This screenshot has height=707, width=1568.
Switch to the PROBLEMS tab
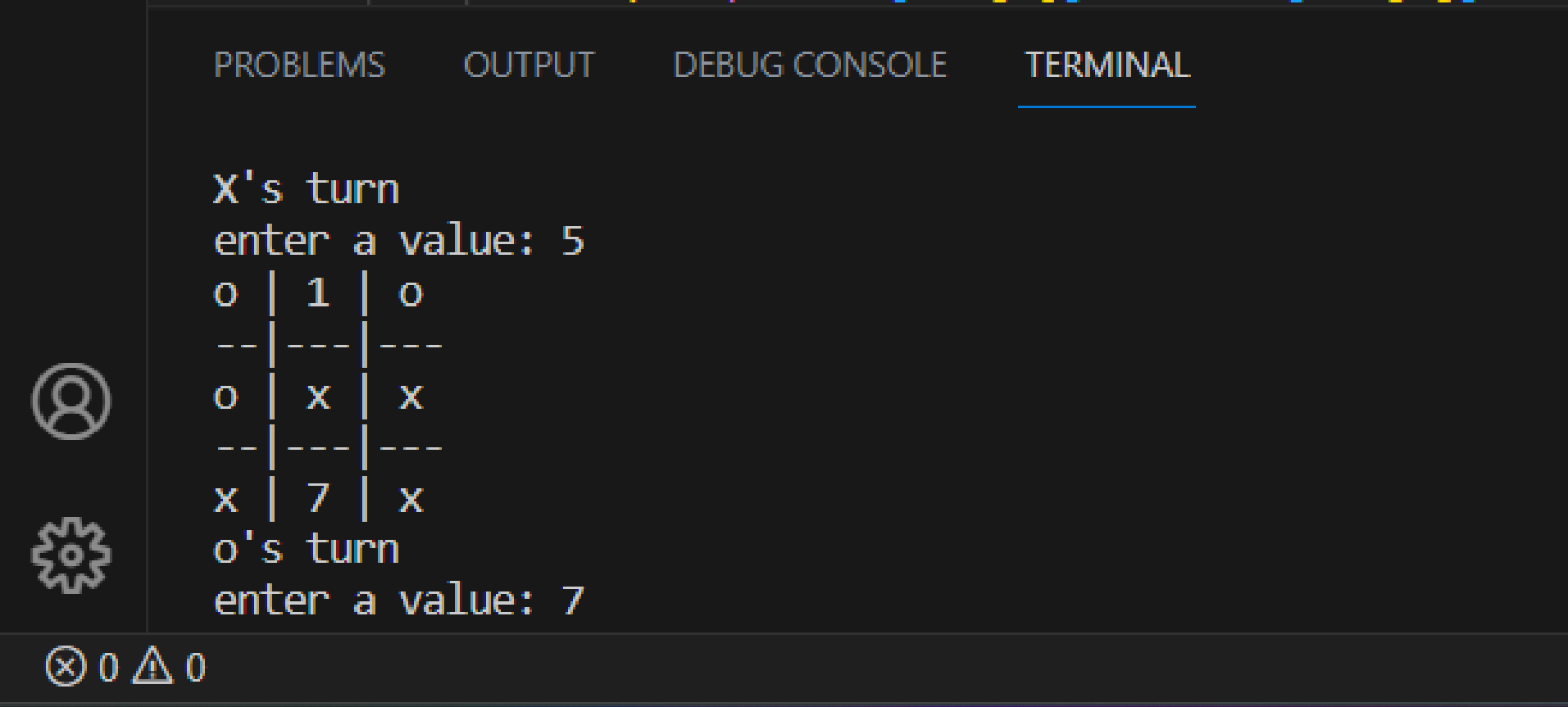[x=299, y=66]
